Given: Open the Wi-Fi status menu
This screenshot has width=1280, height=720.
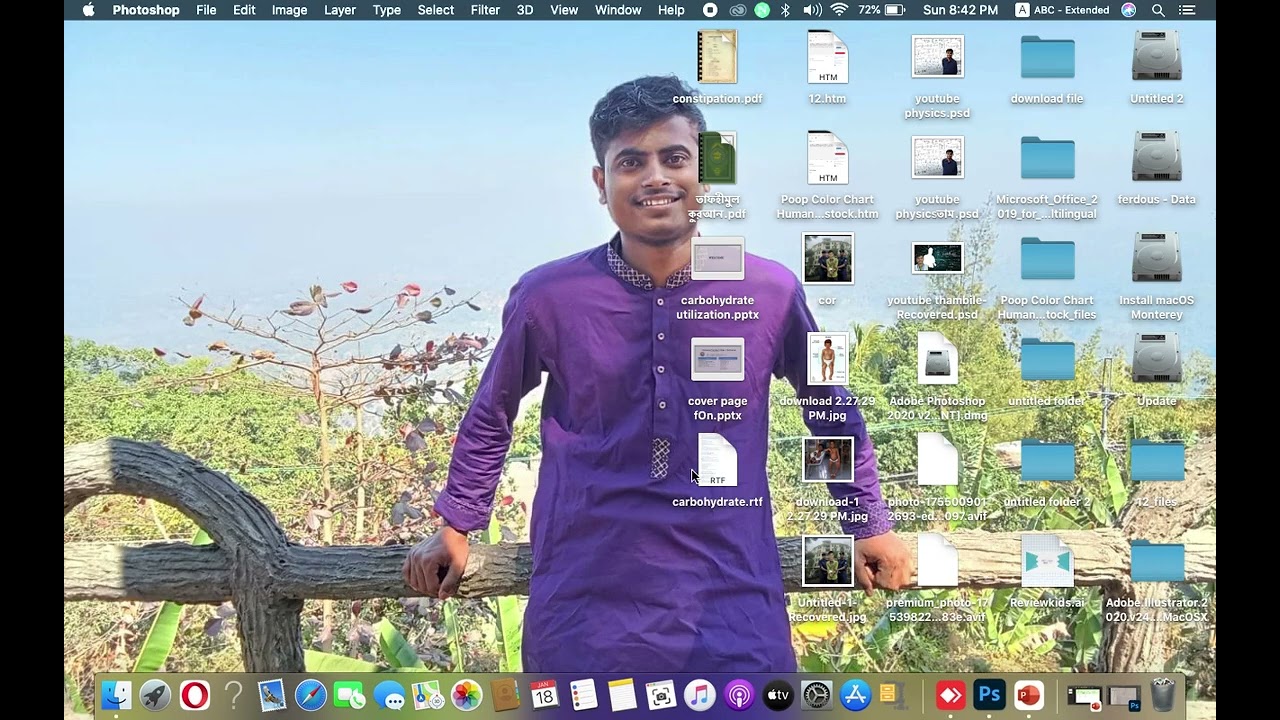Looking at the screenshot, I should [839, 10].
